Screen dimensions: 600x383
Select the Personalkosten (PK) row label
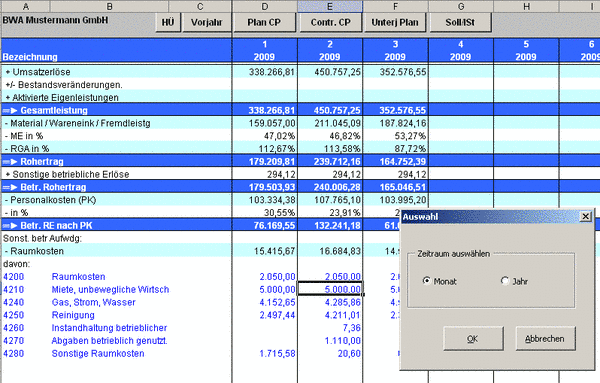click(x=50, y=200)
